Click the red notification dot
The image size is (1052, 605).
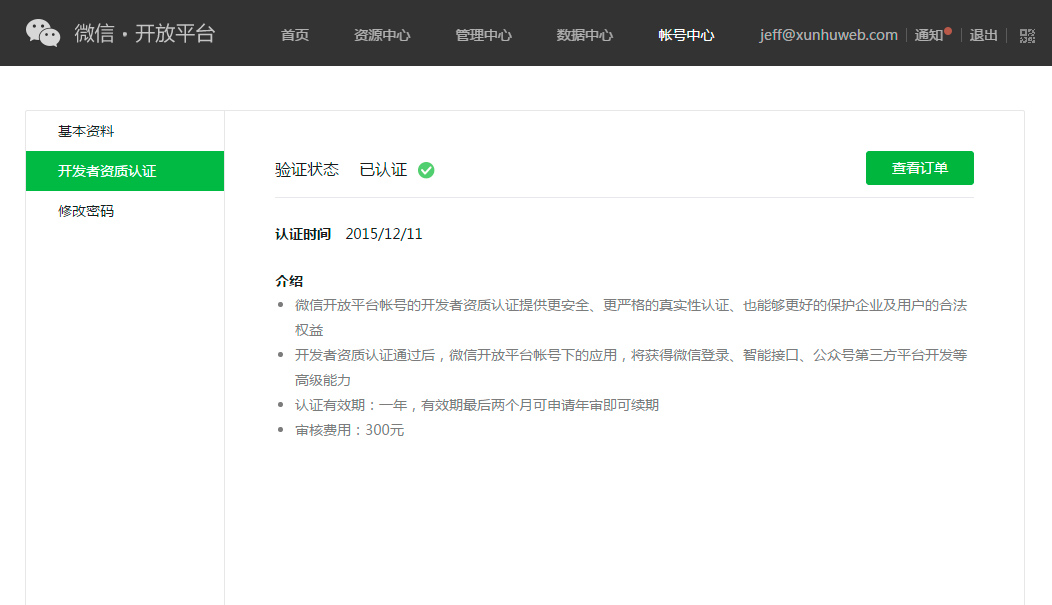(948, 31)
